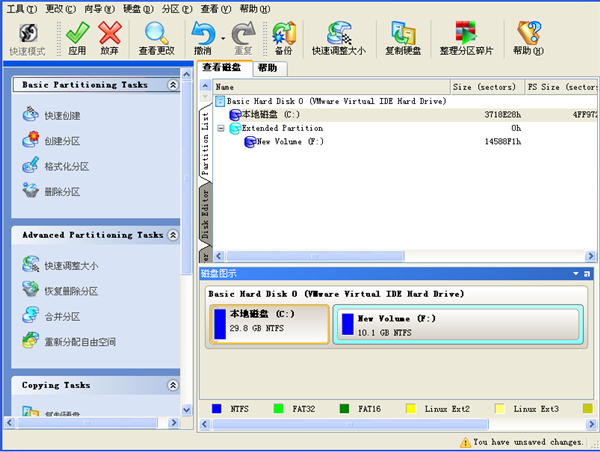This screenshot has width=600, height=452.
Task: Open 查看更改 magnifier icon
Action: [157, 38]
